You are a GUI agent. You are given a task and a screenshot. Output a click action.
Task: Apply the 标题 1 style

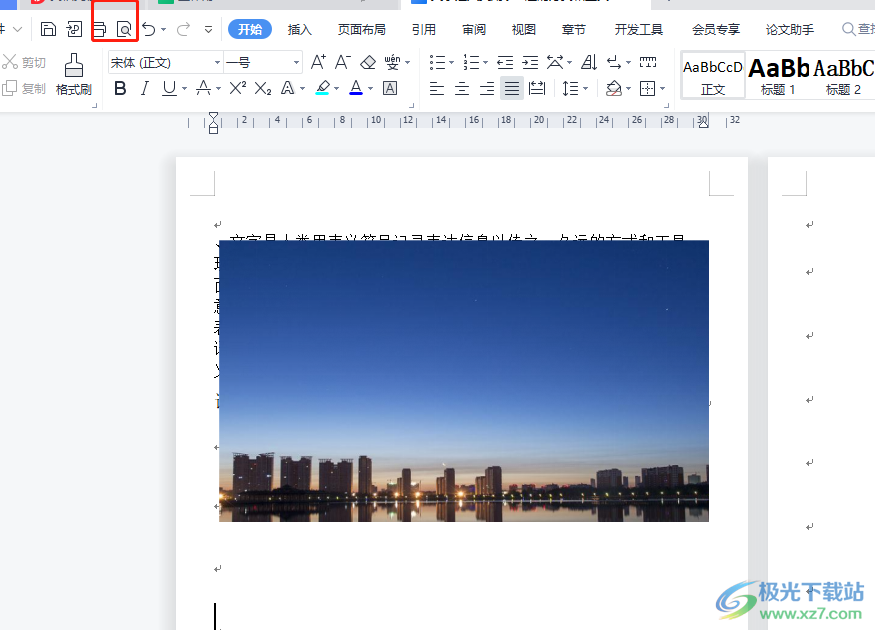pos(778,75)
